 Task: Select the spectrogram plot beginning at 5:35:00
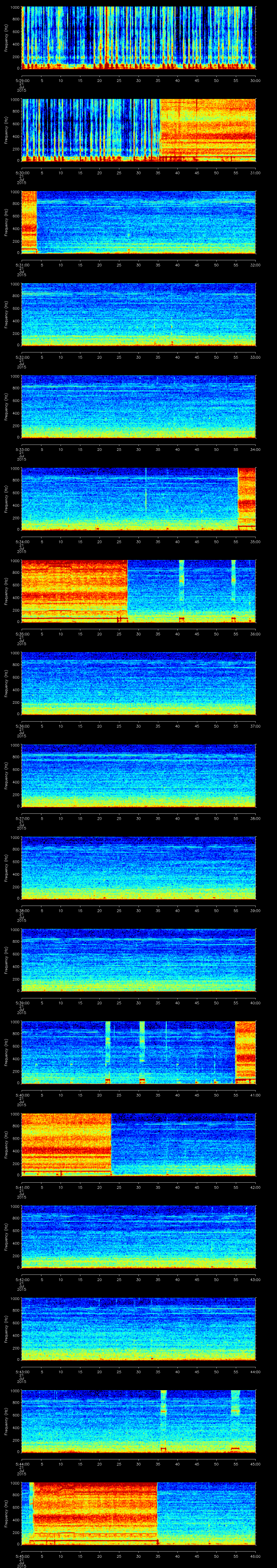pos(138,591)
